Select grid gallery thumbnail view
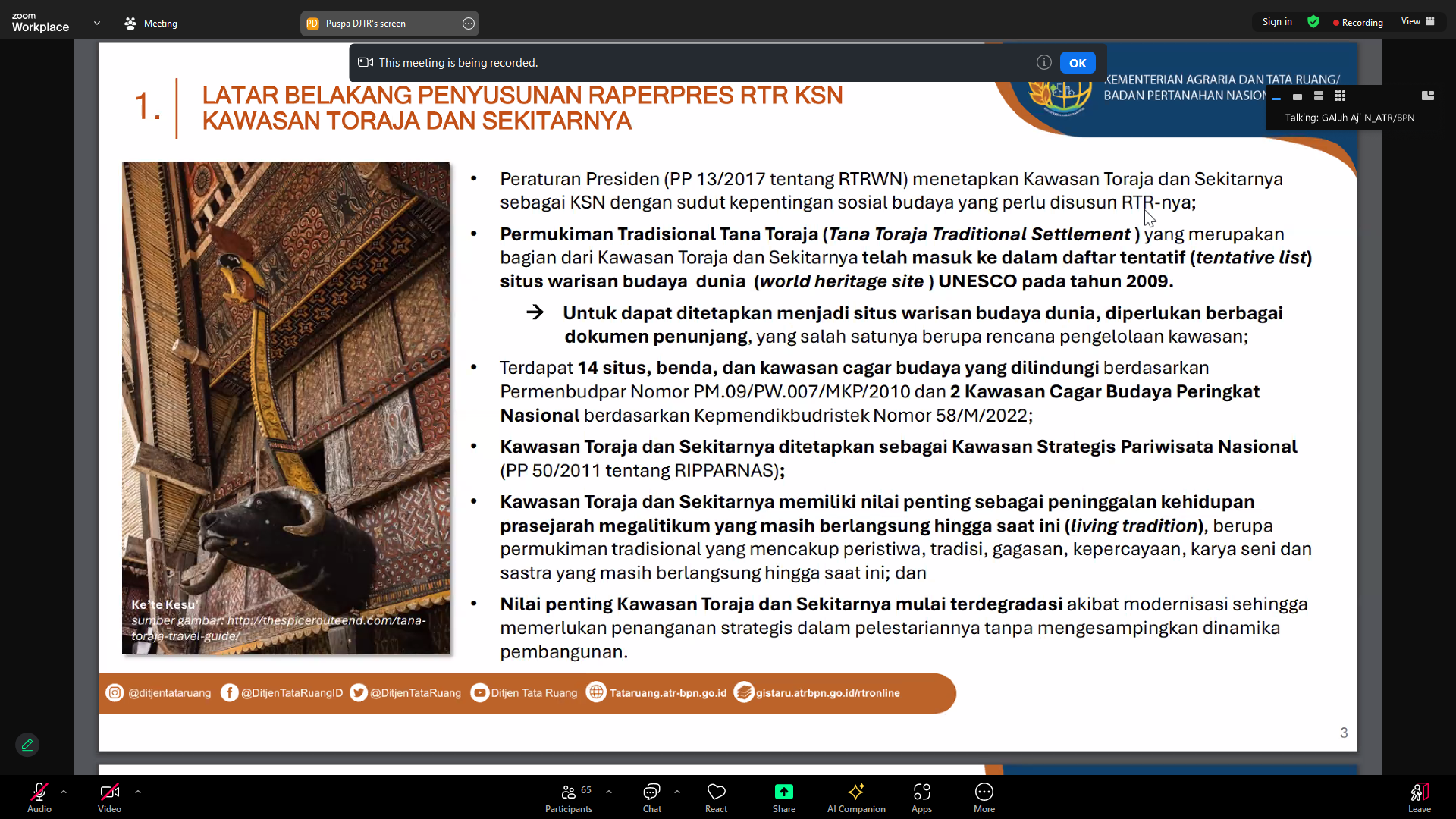Viewport: 1456px width, 819px height. (1340, 96)
